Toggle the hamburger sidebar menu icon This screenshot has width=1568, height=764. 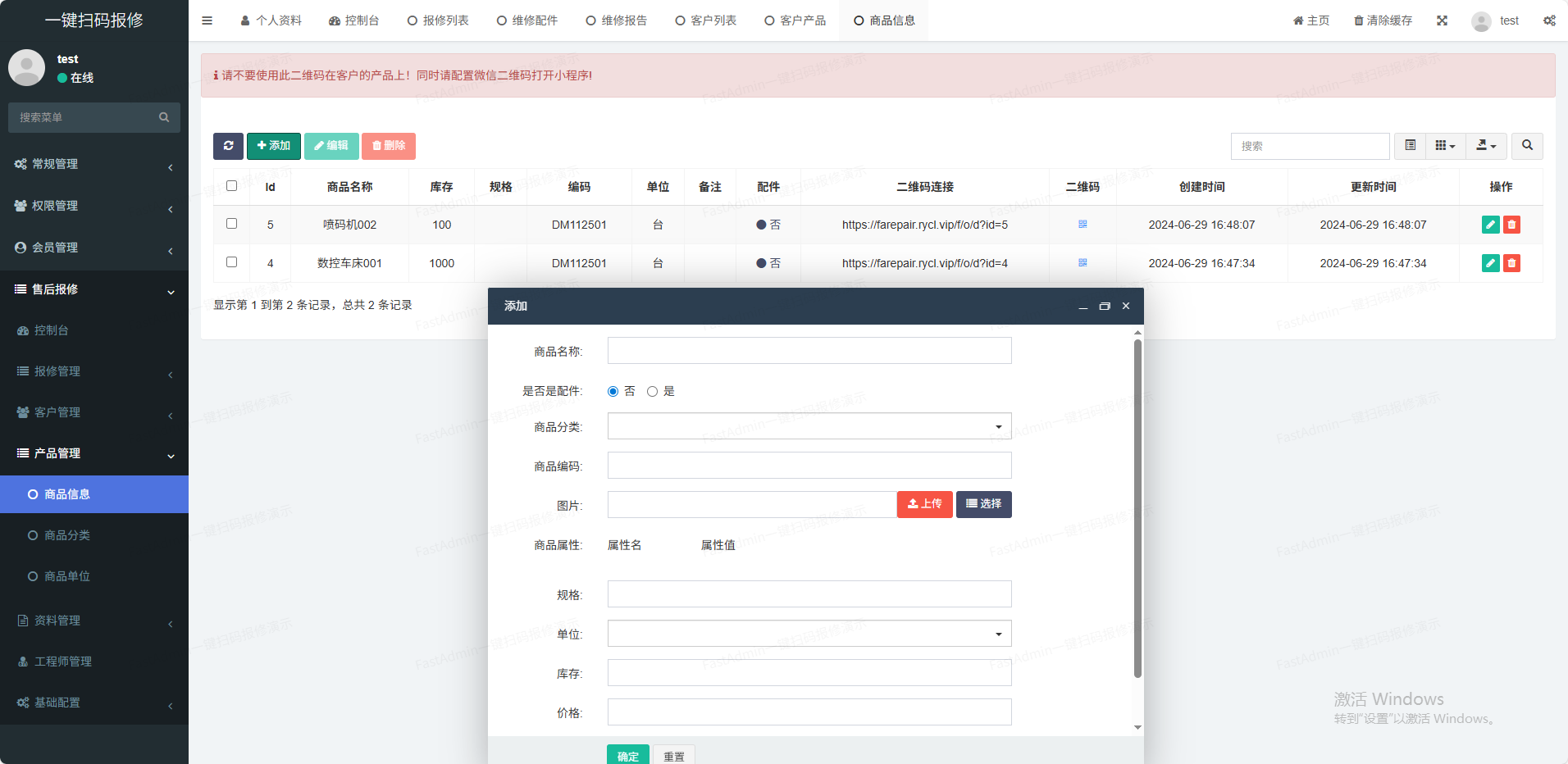(x=207, y=20)
